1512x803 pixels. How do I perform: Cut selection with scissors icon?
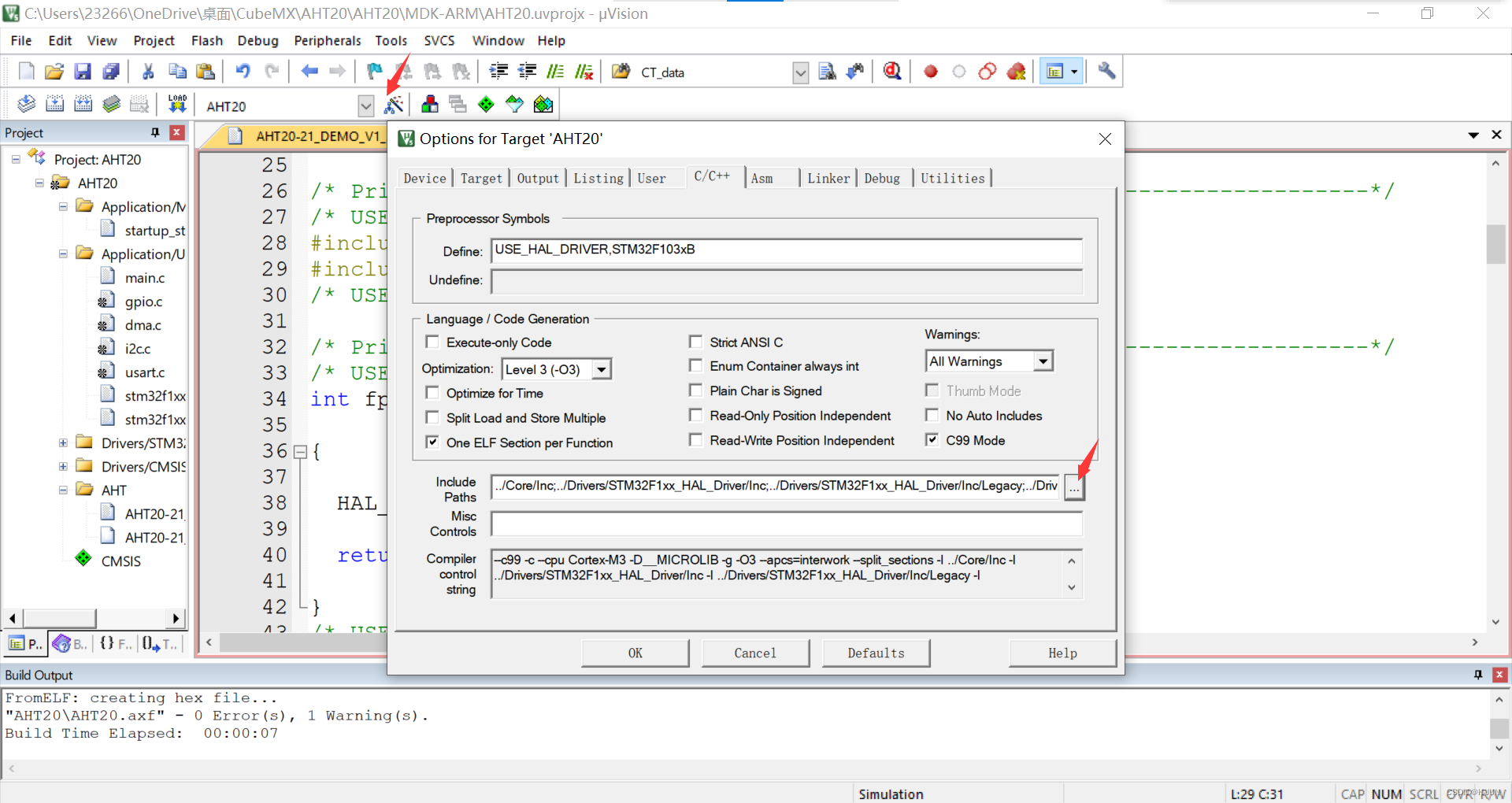coord(148,72)
